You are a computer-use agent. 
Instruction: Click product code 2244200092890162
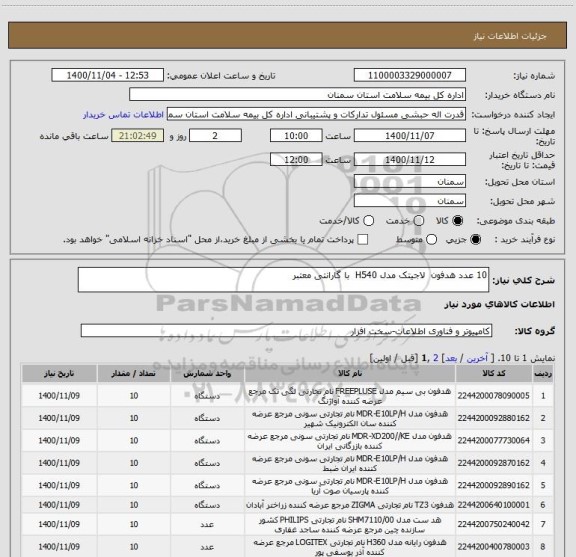494,485
